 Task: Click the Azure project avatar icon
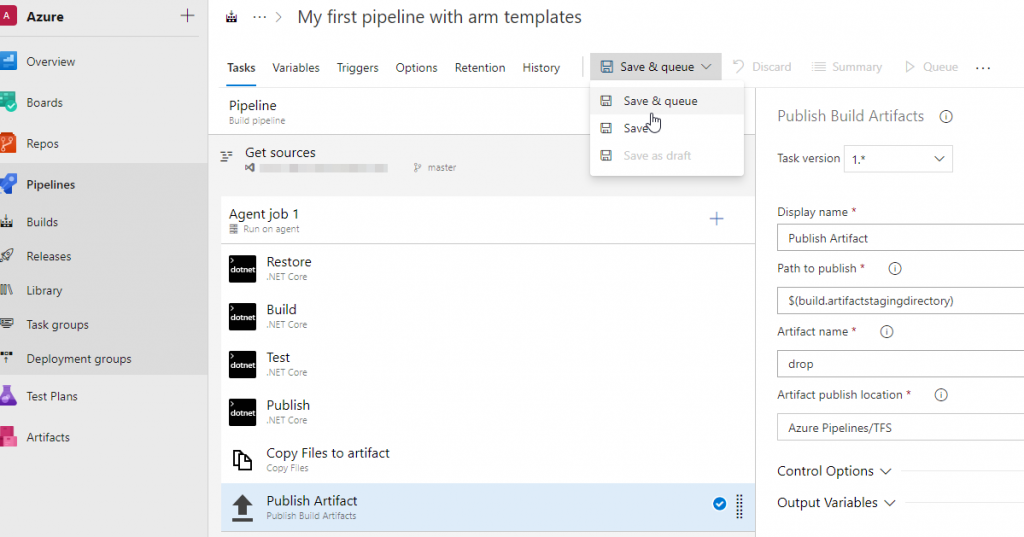click(7, 16)
